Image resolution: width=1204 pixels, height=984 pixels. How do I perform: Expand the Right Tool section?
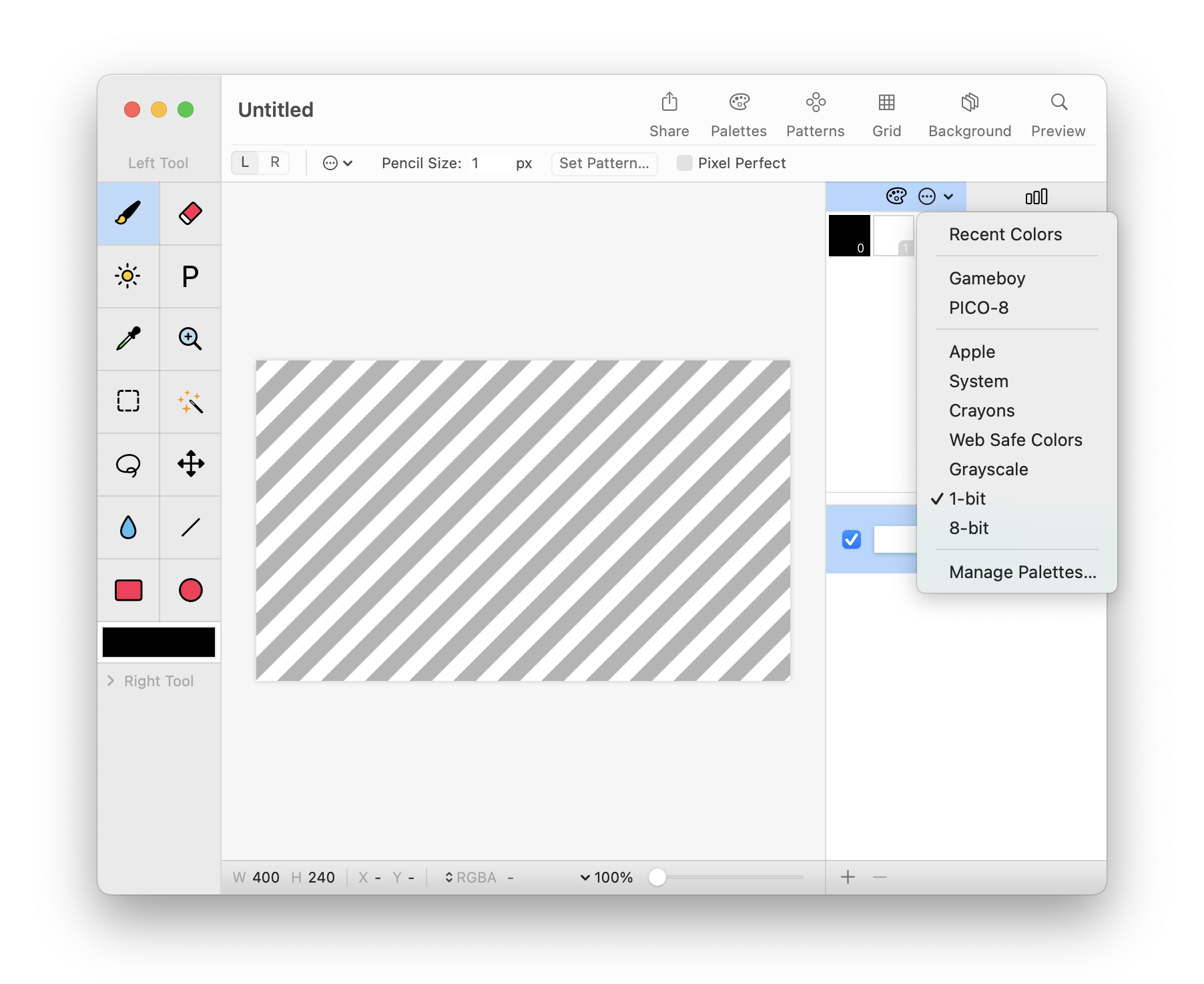[x=111, y=681]
